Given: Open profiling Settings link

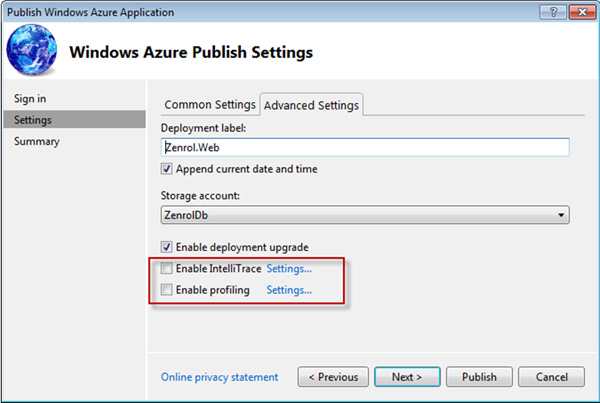Looking at the screenshot, I should coord(289,290).
